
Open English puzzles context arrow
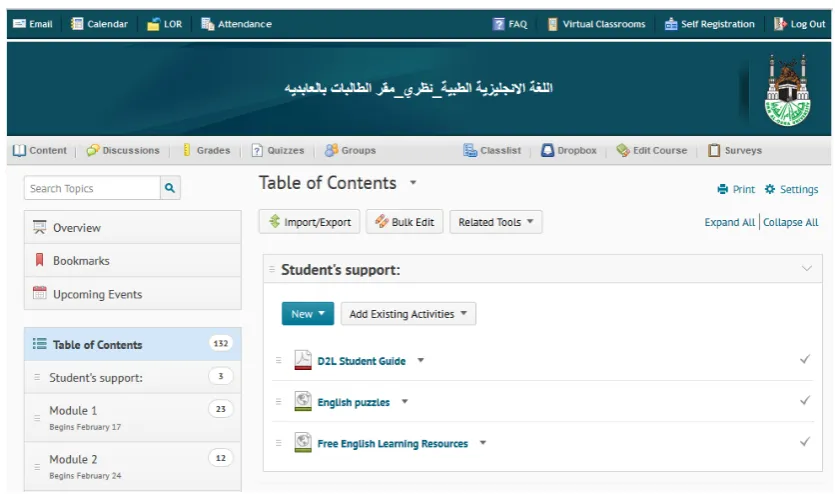[405, 401]
